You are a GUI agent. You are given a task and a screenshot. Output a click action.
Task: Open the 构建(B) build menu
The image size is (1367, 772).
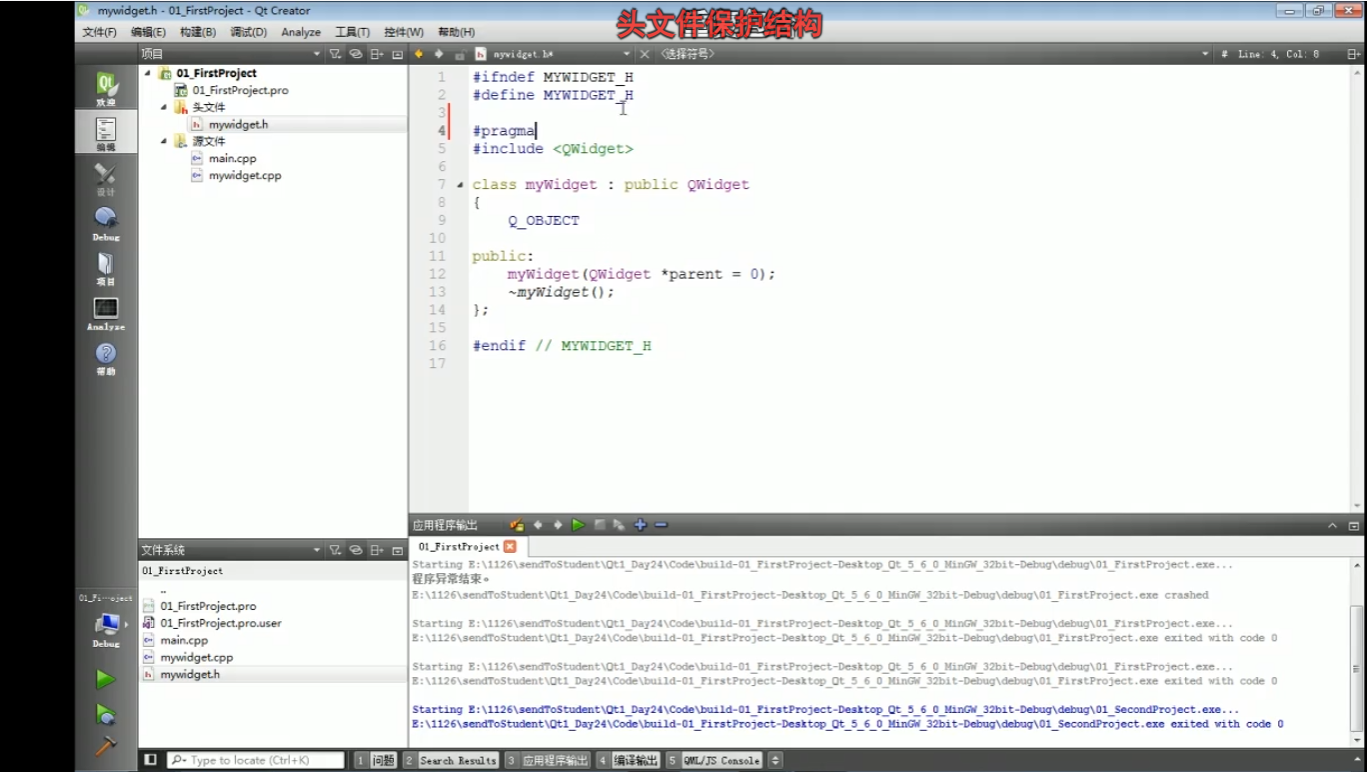(197, 32)
